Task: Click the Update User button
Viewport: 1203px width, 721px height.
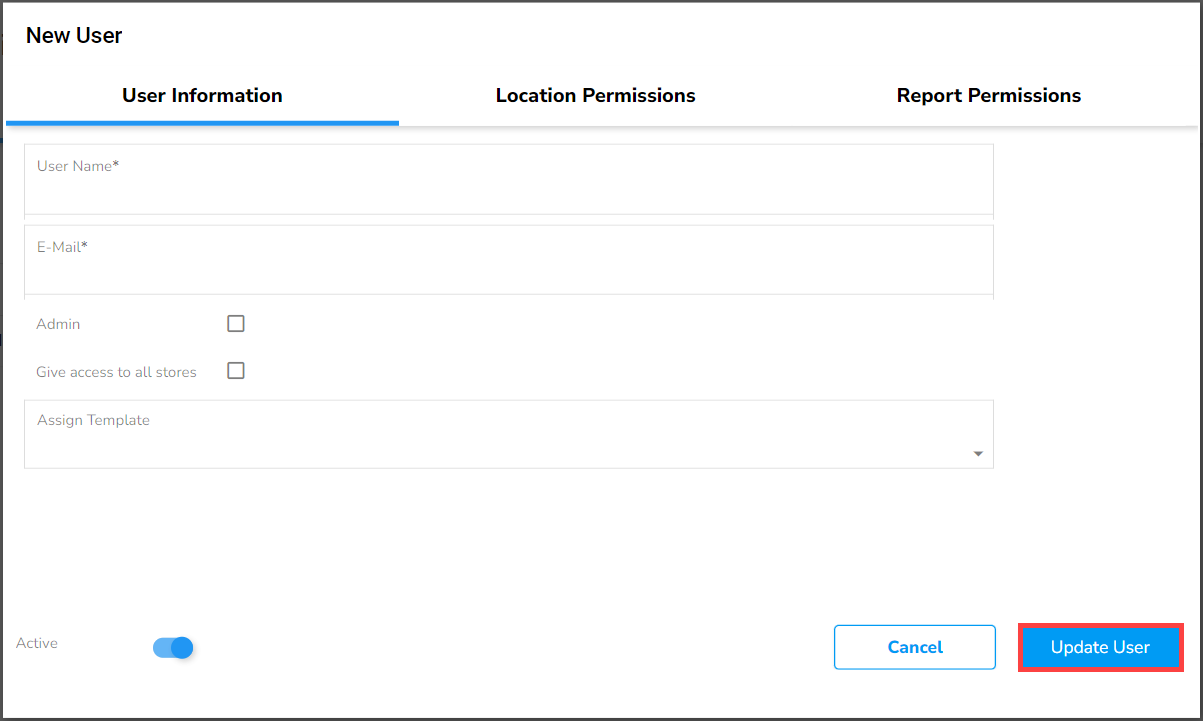Action: point(1100,647)
